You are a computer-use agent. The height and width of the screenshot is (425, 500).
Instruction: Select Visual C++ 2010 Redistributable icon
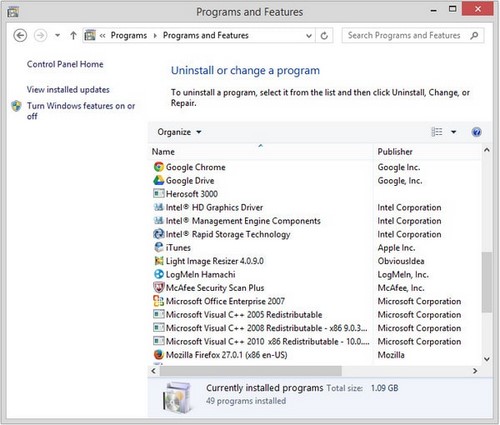[x=158, y=341]
